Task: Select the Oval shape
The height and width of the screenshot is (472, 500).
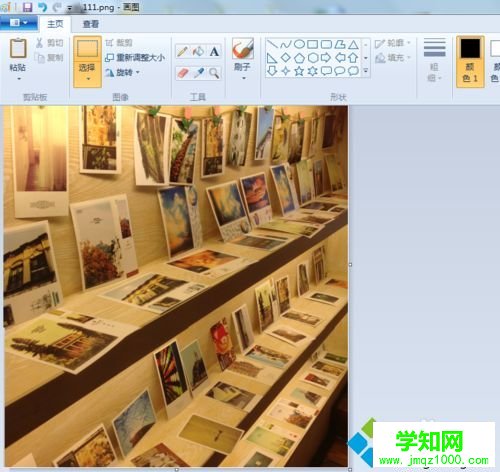Action: [x=299, y=44]
